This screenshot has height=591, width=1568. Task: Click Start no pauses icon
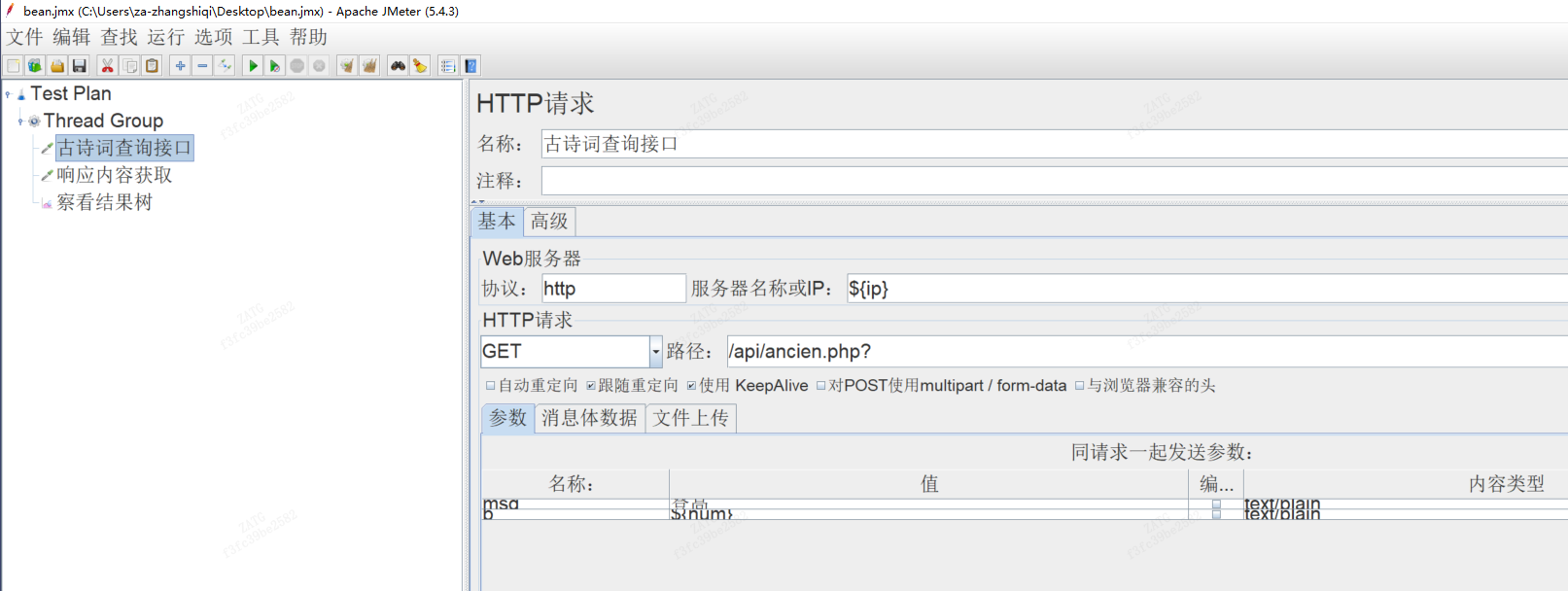click(x=275, y=66)
